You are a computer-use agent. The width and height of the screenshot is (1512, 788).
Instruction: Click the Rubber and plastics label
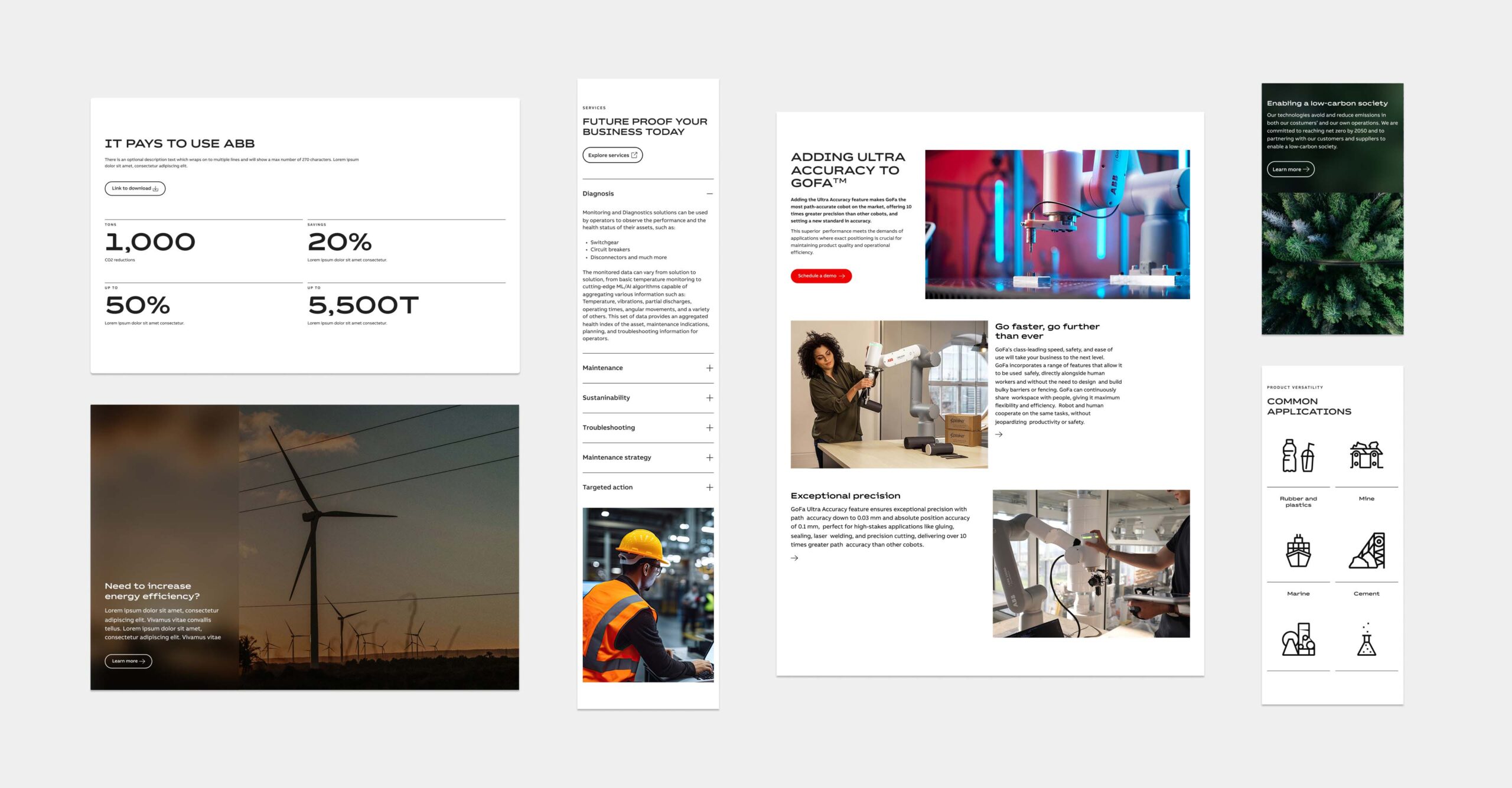click(x=1298, y=502)
